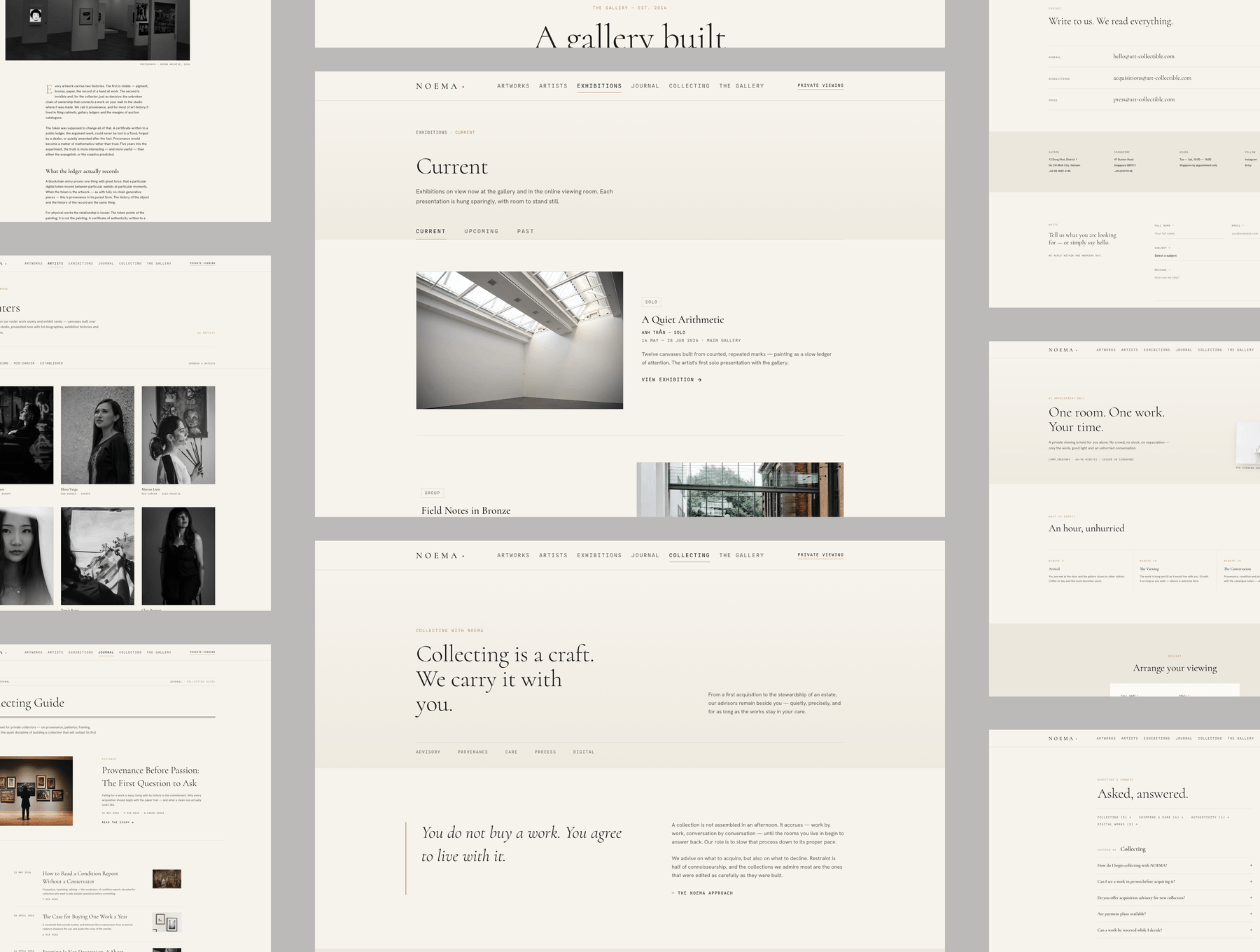Open Collecting in the FAQ page navigation
1260x952 pixels.
point(1210,738)
